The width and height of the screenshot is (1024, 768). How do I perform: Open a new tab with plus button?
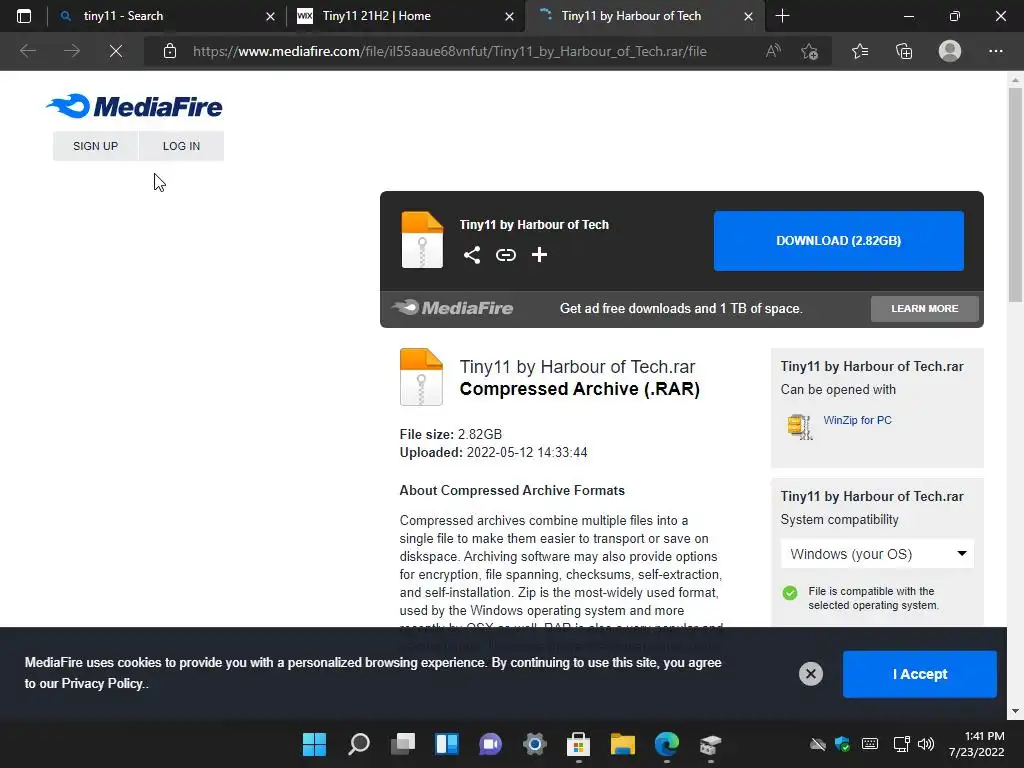point(782,16)
